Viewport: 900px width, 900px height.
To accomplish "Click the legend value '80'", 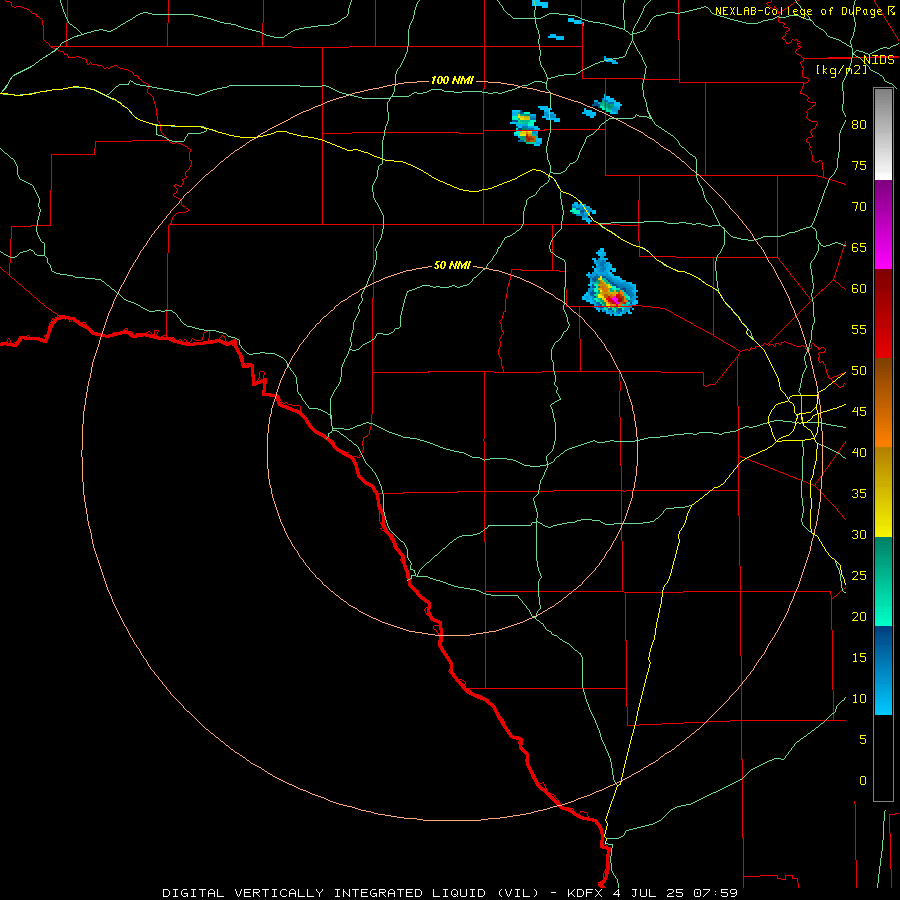I will tap(859, 125).
